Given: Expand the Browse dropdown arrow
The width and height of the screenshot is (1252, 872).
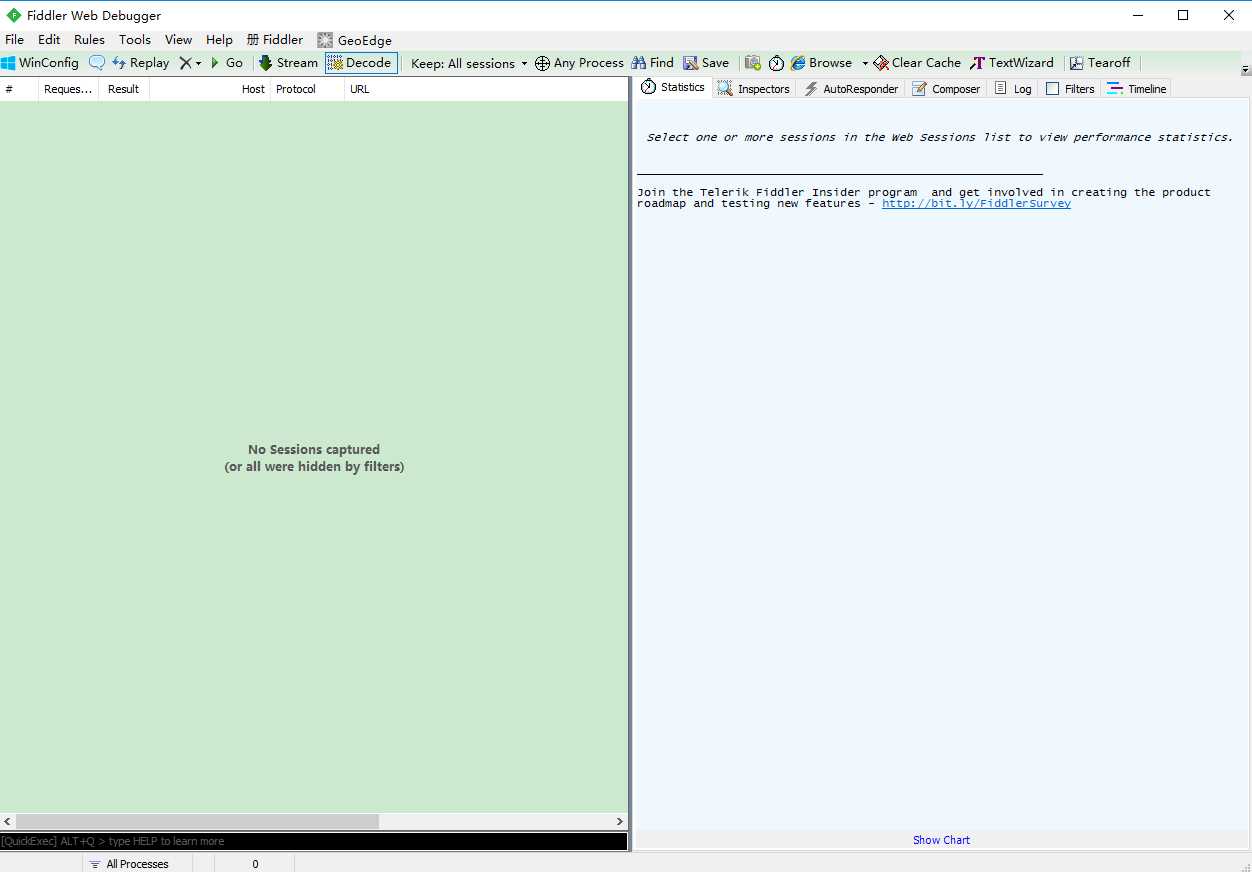Looking at the screenshot, I should click(865, 63).
